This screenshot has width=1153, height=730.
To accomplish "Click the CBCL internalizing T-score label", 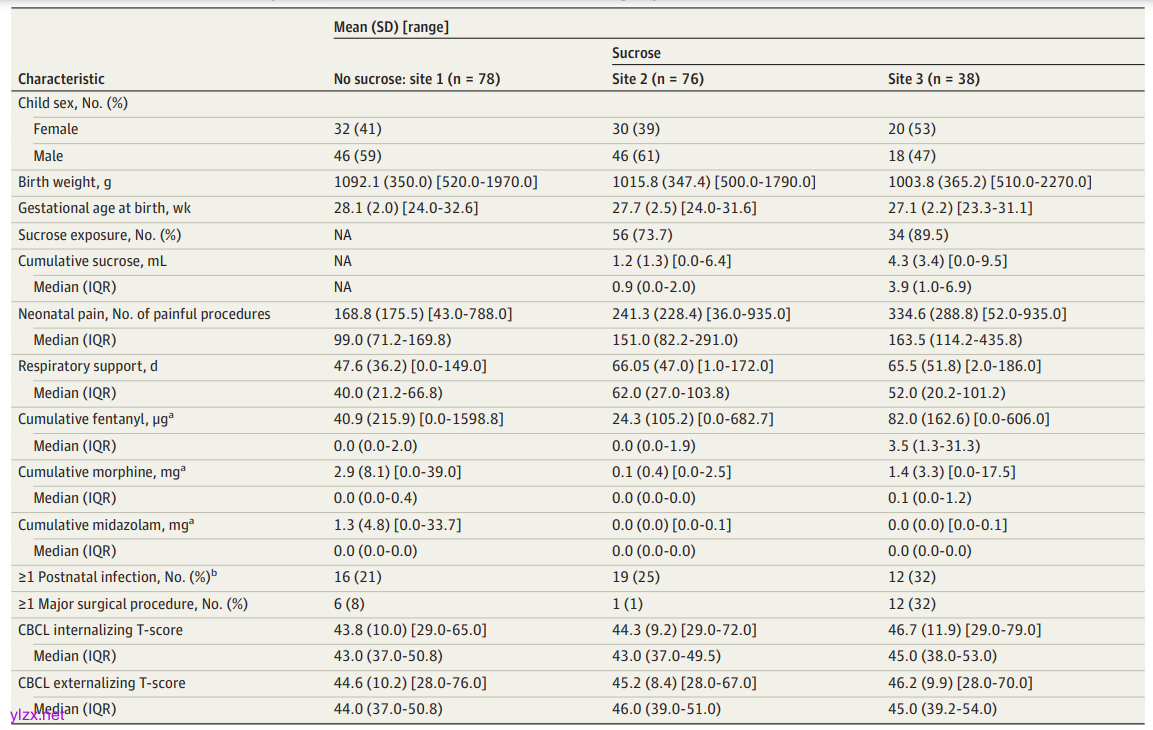I will pos(100,630).
